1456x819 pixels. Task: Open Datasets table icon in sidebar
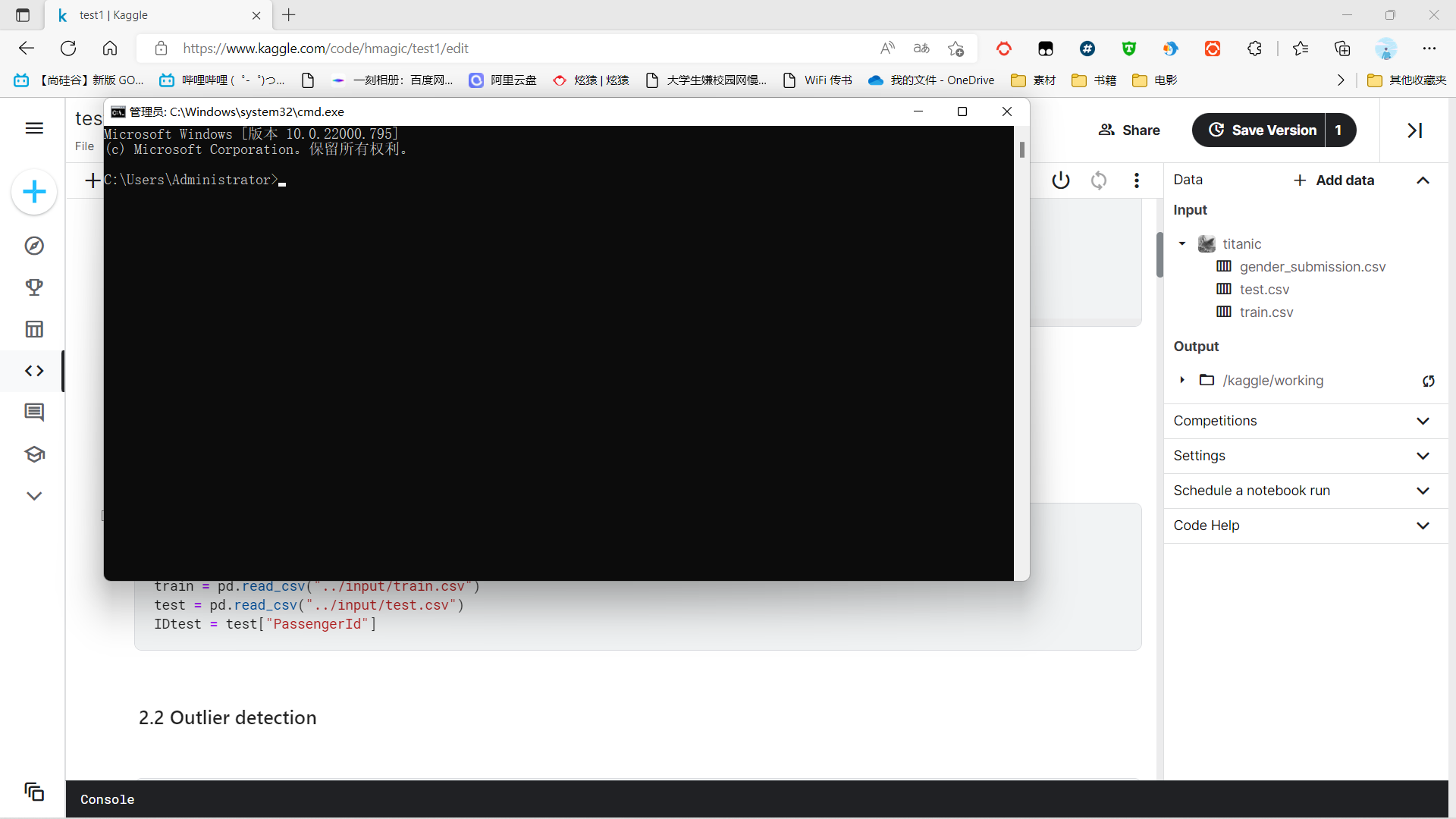pos(34,329)
